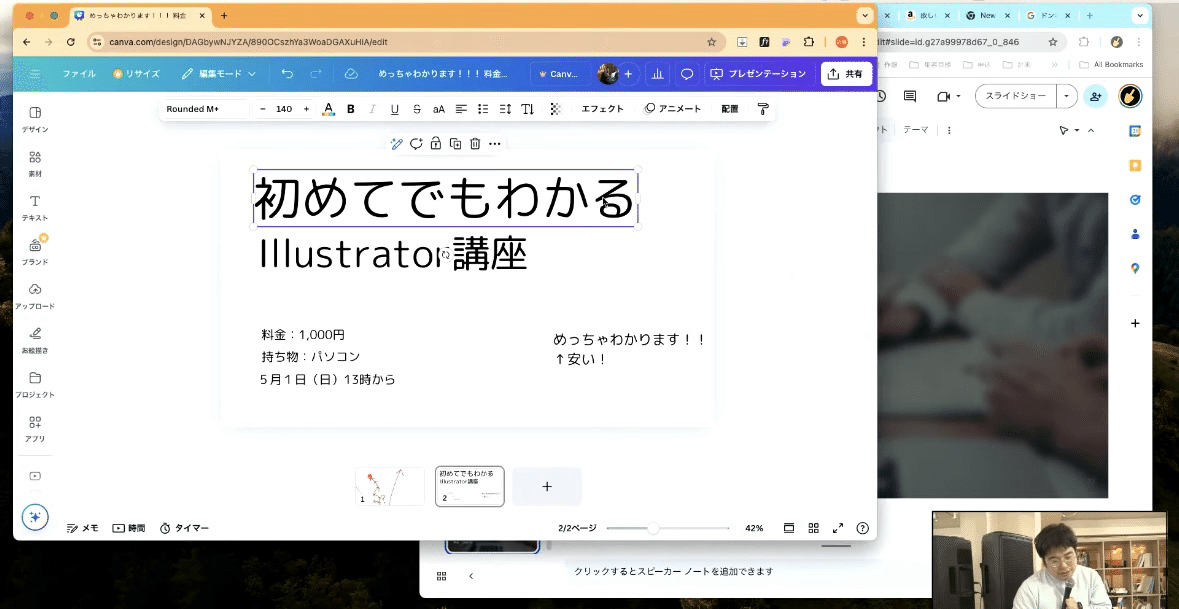Open the transparency checkerboard control
The height and width of the screenshot is (609, 1179).
(x=556, y=109)
